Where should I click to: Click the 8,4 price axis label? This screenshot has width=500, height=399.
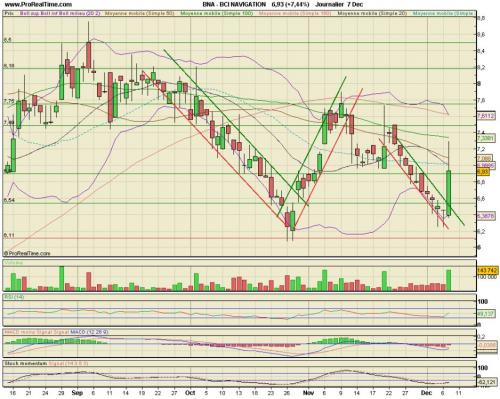pos(481,51)
